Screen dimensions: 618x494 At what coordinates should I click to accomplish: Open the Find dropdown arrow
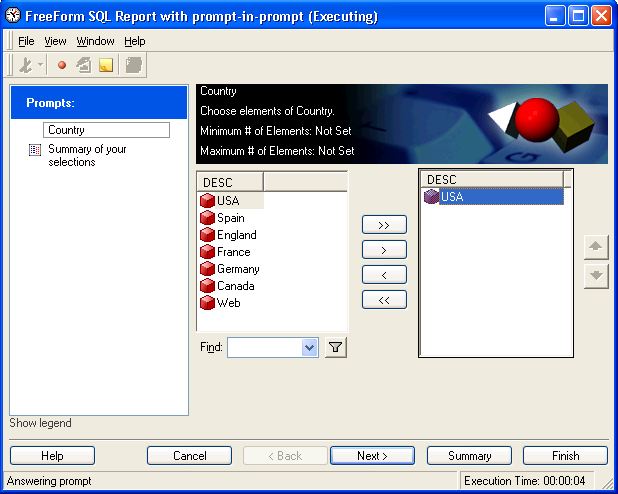(x=310, y=347)
